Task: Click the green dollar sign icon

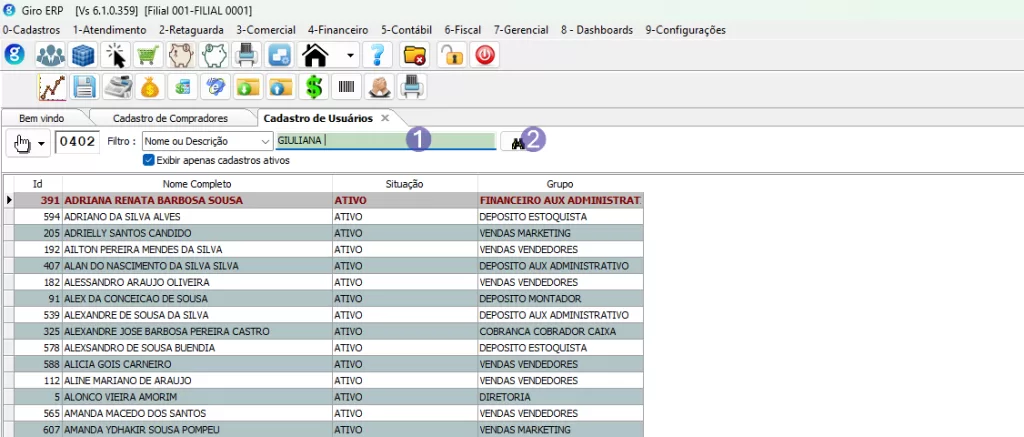Action: point(314,88)
